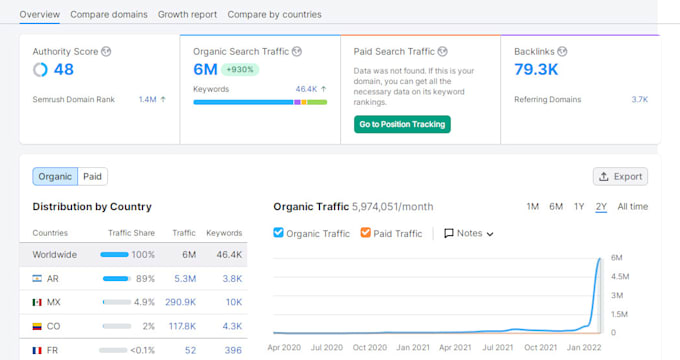Set chart range to 1Y
Screen dimensions: 680x360
[x=579, y=207]
